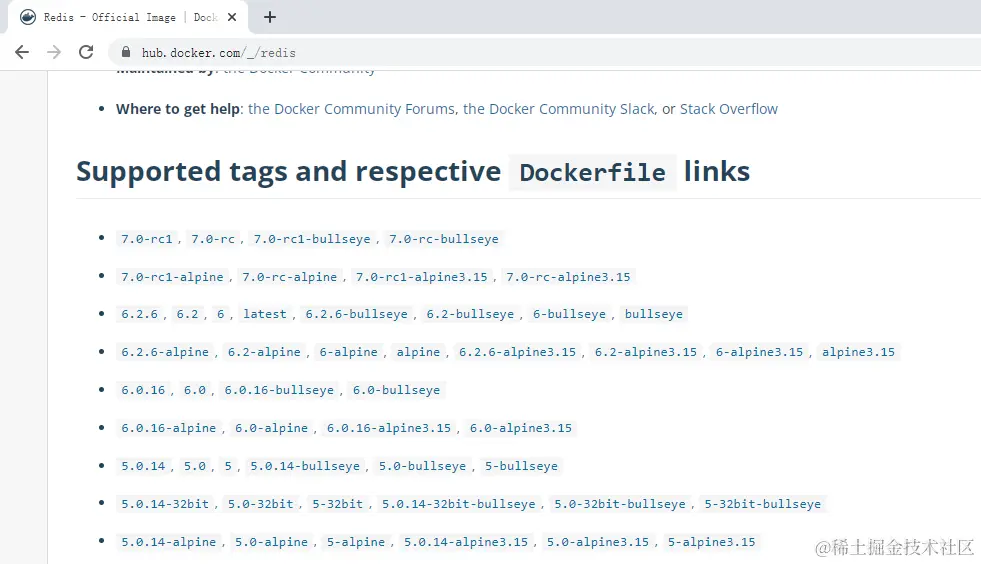Click the 5.0.14-bullseye tag link
This screenshot has height=564, width=981.
pos(305,466)
